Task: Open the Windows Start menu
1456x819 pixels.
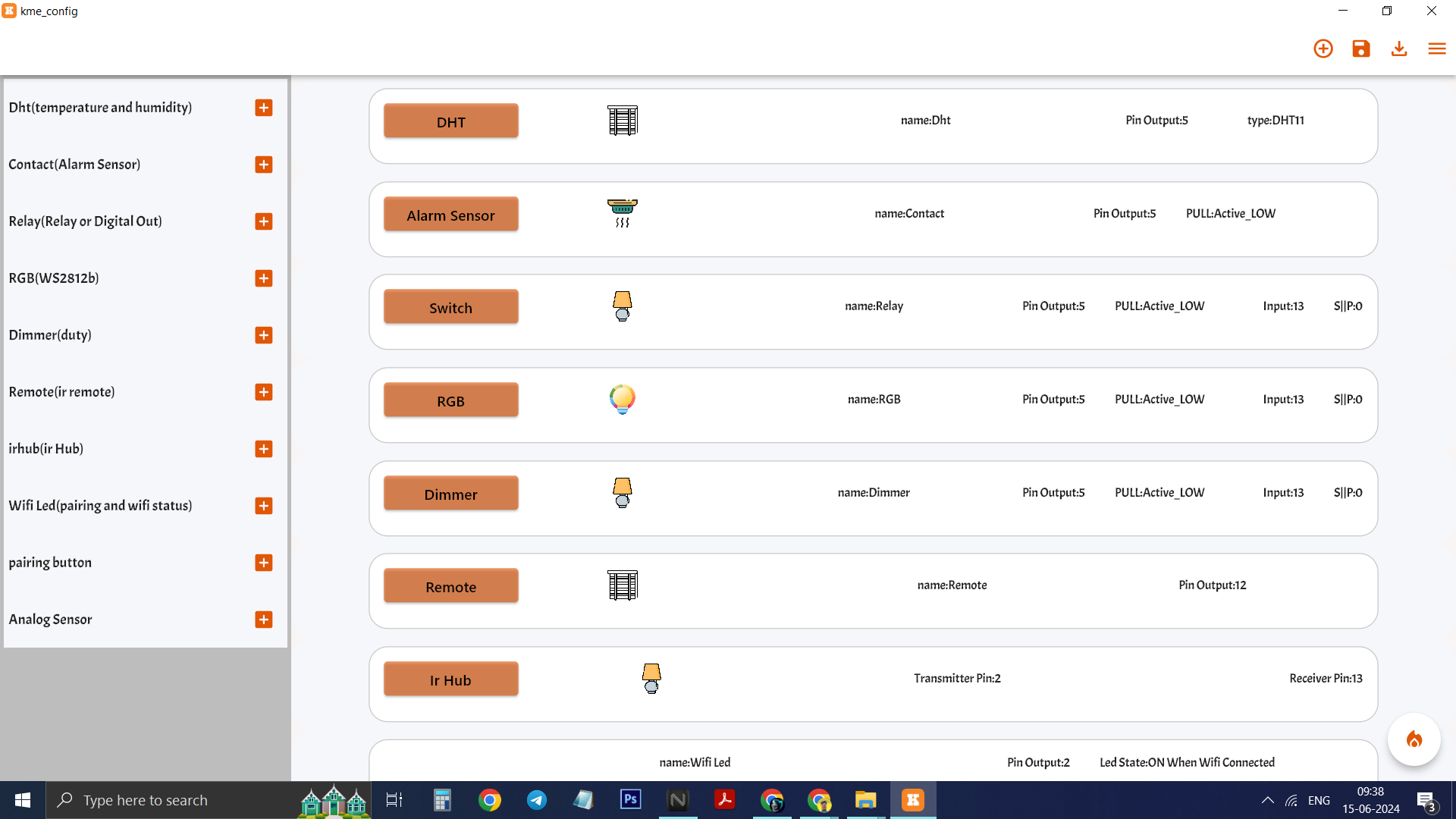Action: tap(22, 800)
